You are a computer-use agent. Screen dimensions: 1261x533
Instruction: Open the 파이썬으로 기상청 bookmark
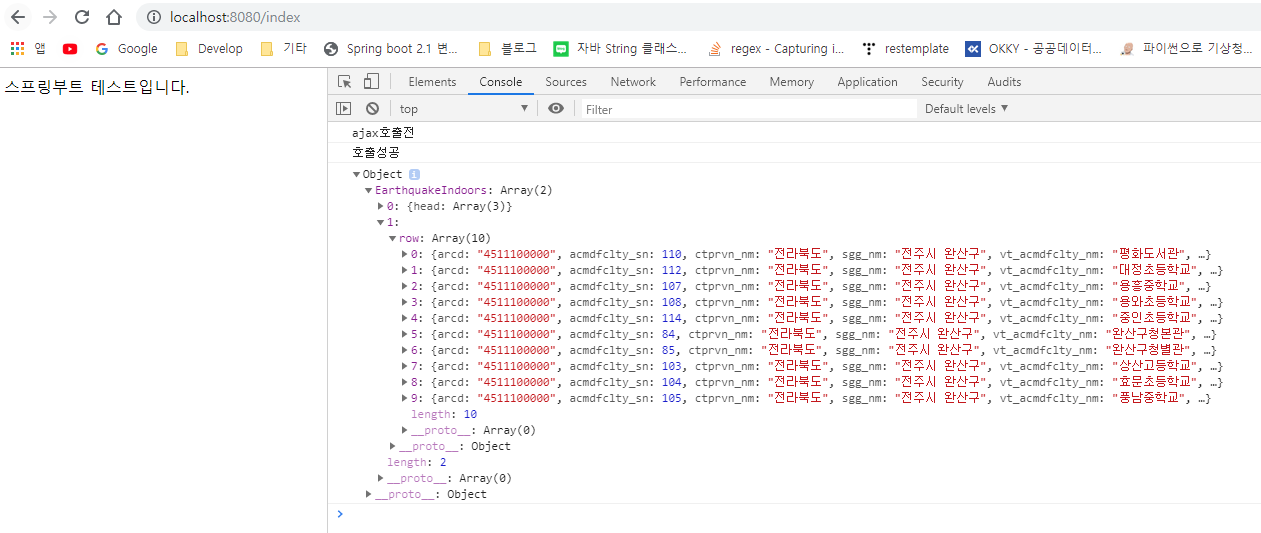pos(1186,48)
